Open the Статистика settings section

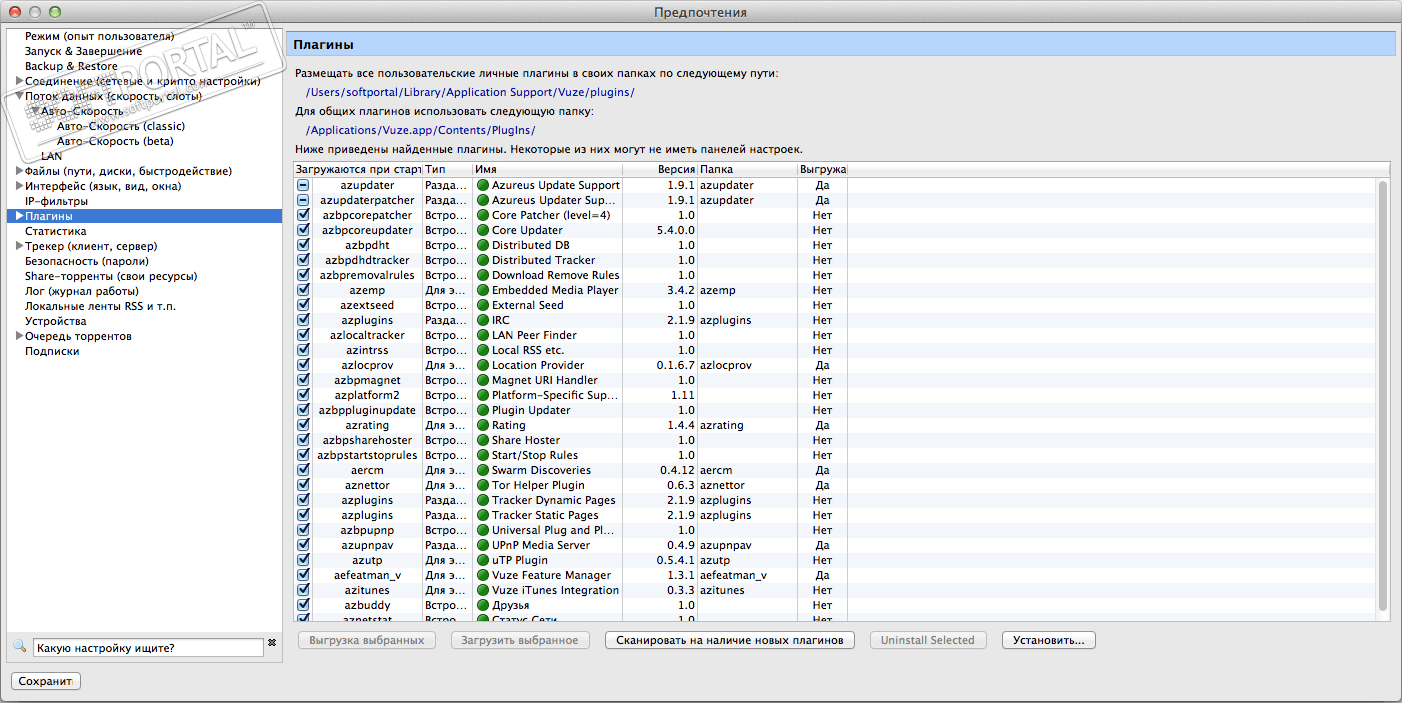(56, 231)
